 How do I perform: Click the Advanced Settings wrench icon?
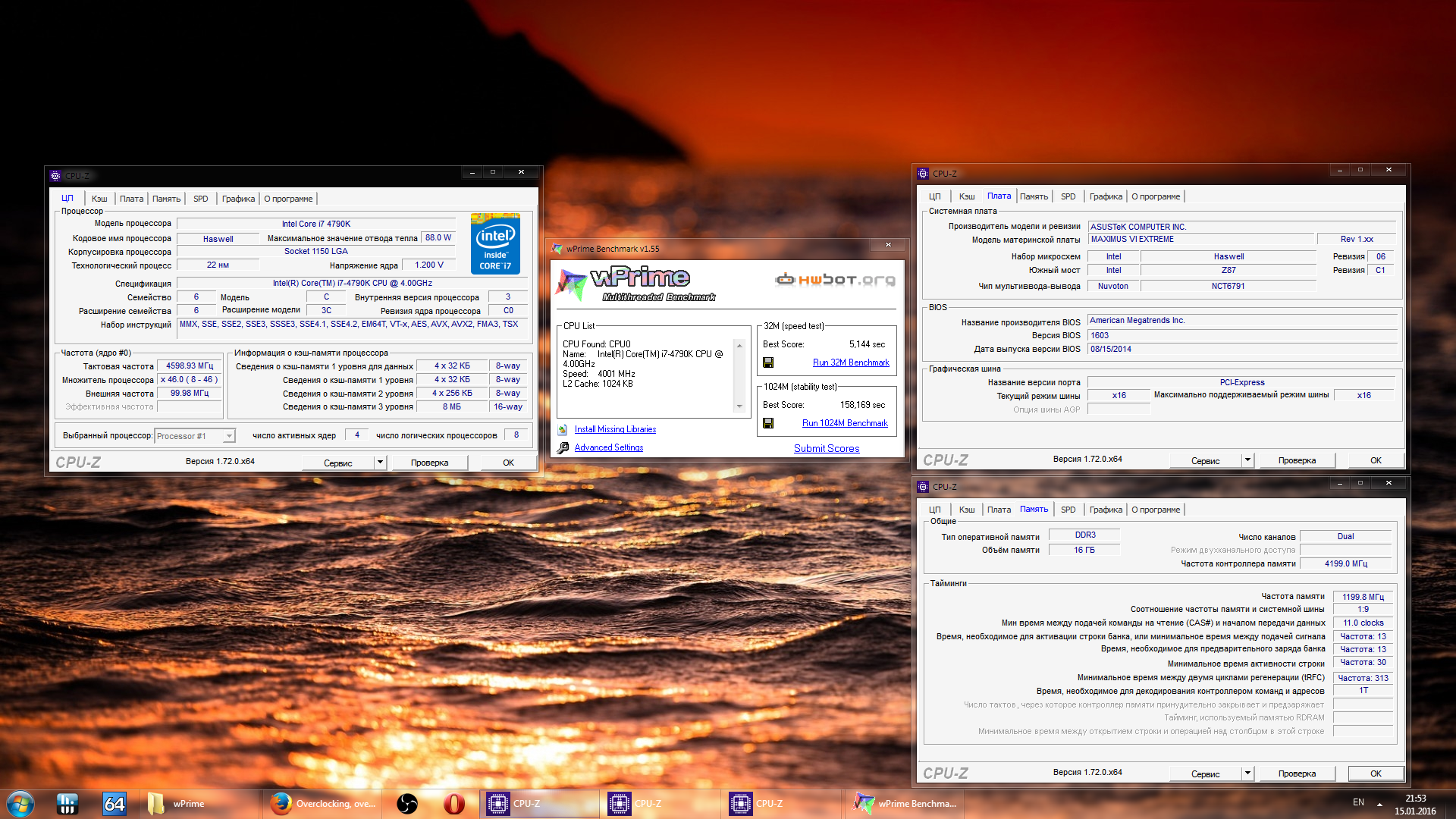563,448
